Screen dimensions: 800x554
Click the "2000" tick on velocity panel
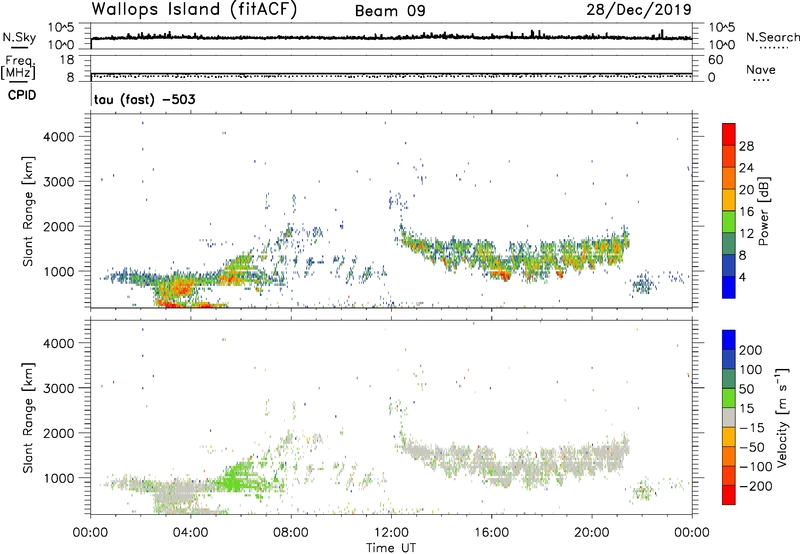coord(59,433)
